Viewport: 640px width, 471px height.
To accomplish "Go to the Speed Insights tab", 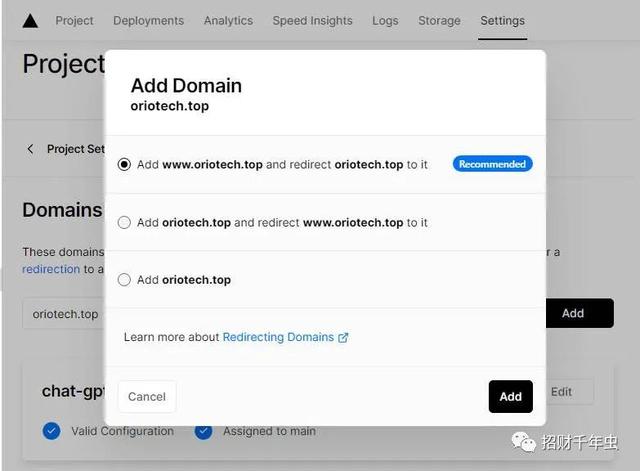I will point(312,21).
